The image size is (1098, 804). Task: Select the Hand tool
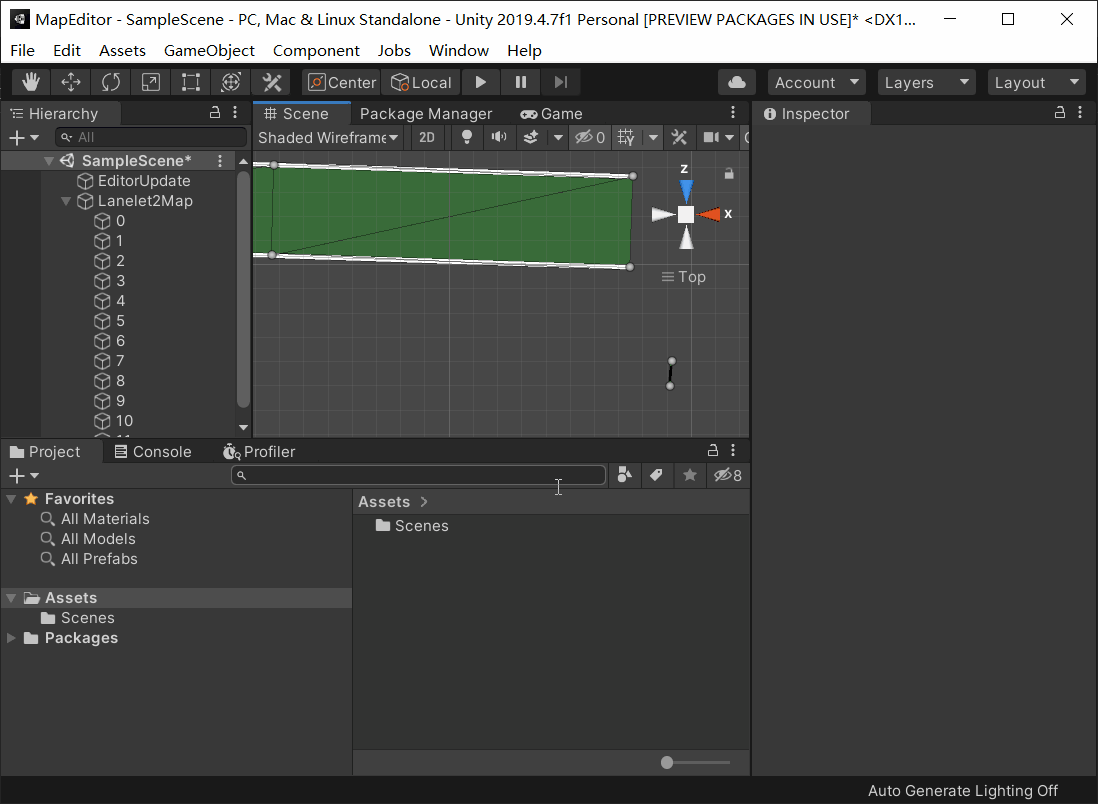pyautogui.click(x=31, y=83)
